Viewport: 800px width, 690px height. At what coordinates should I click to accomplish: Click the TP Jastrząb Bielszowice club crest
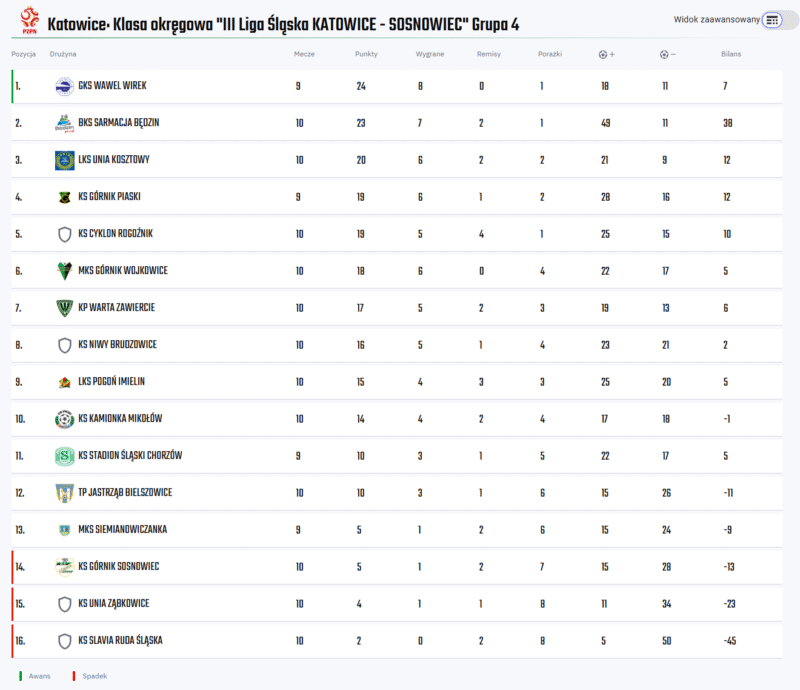[x=65, y=493]
